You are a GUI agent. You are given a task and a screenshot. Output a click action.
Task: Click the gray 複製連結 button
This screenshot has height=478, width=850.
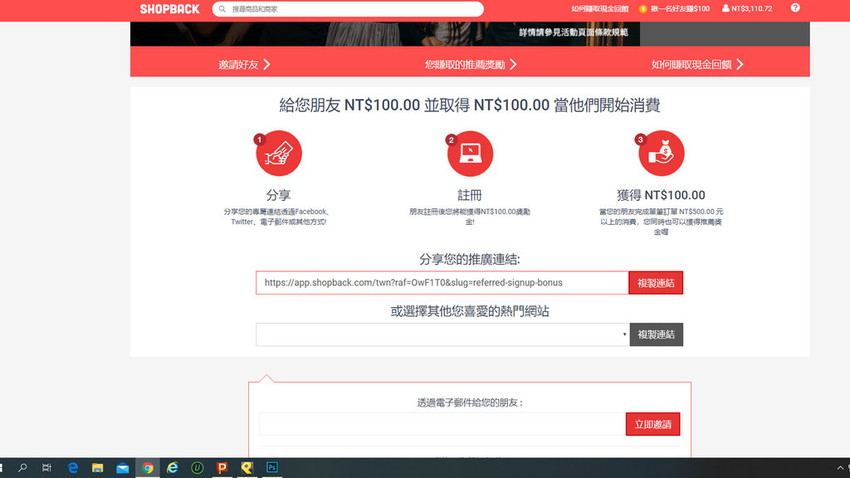[655, 334]
